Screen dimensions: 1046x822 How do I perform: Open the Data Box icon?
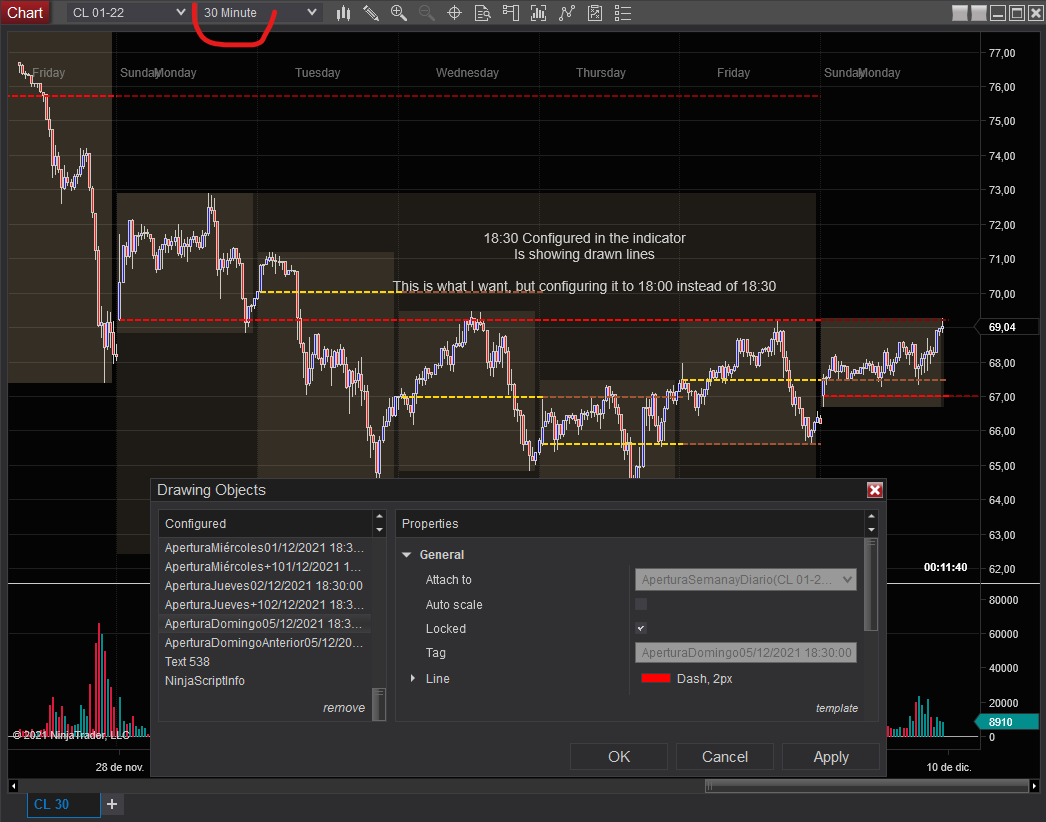click(x=482, y=13)
